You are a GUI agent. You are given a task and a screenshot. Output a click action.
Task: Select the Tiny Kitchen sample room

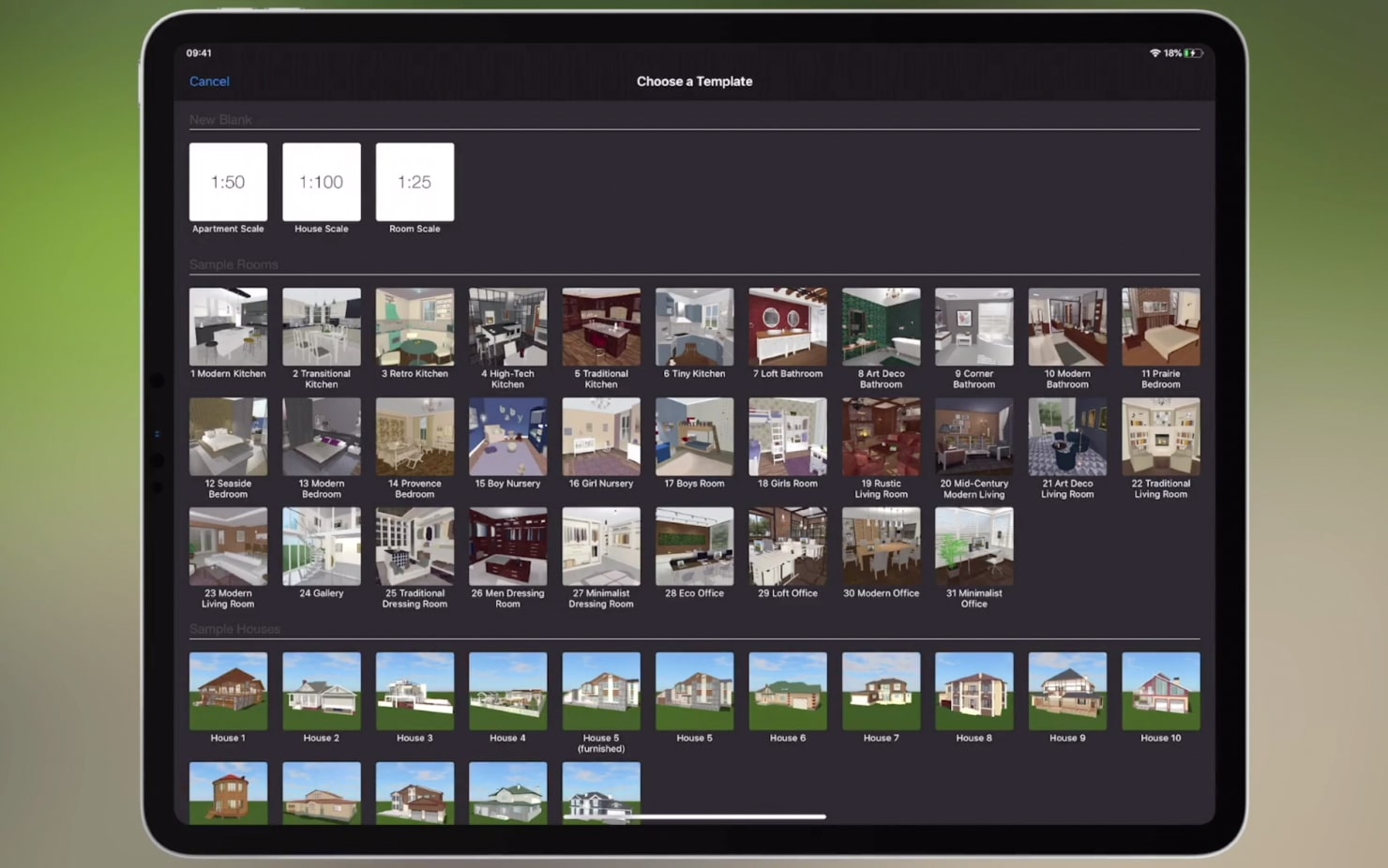point(694,326)
